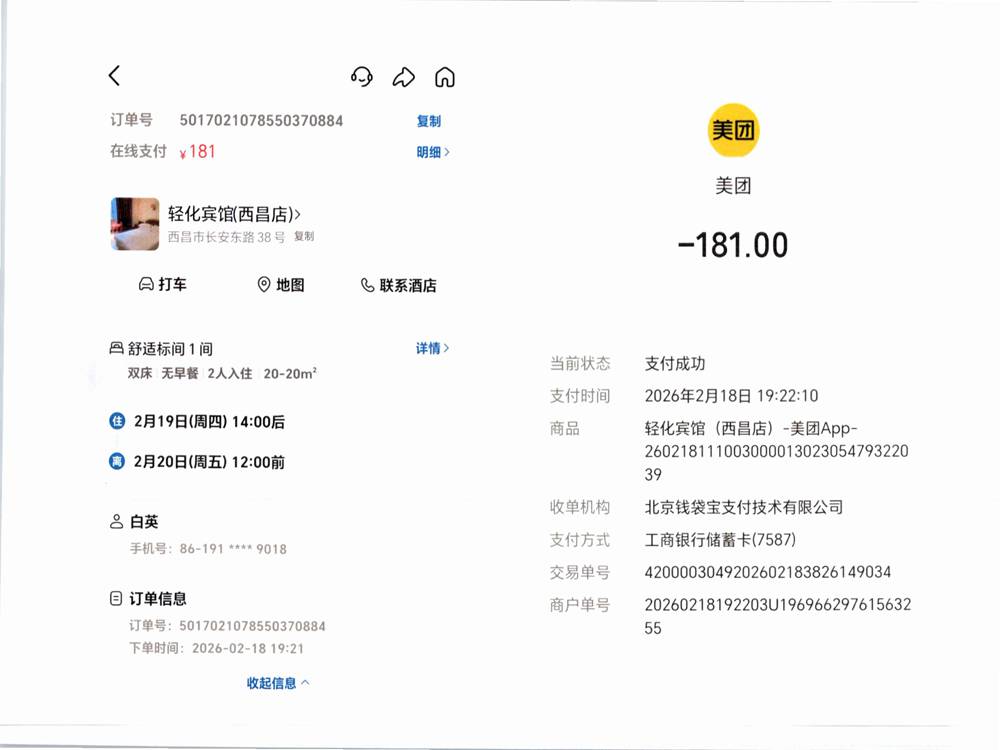This screenshot has height=750, width=1000.
Task: Tap the 舒适标间 1间 room title
Action: (170, 349)
